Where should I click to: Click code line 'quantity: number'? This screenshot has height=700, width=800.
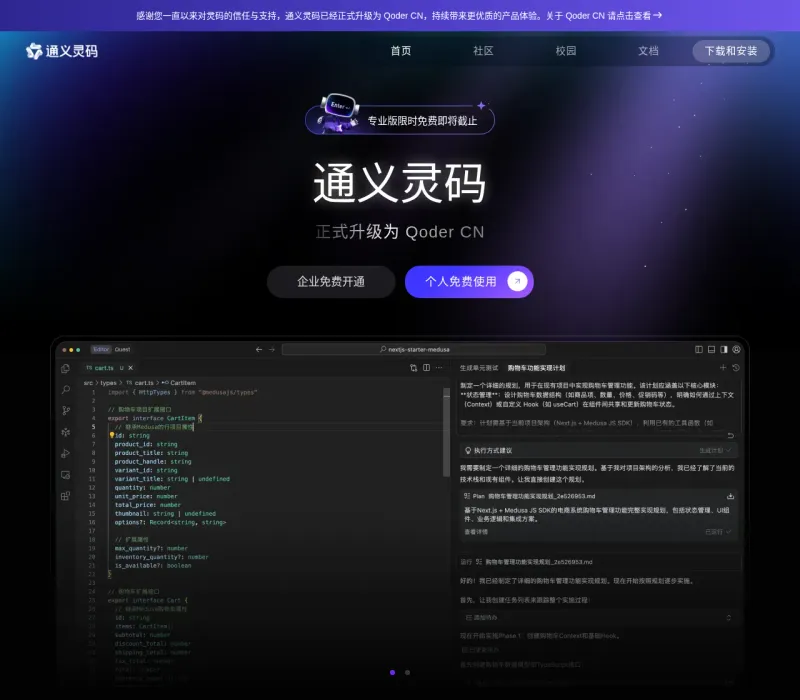pos(142,488)
